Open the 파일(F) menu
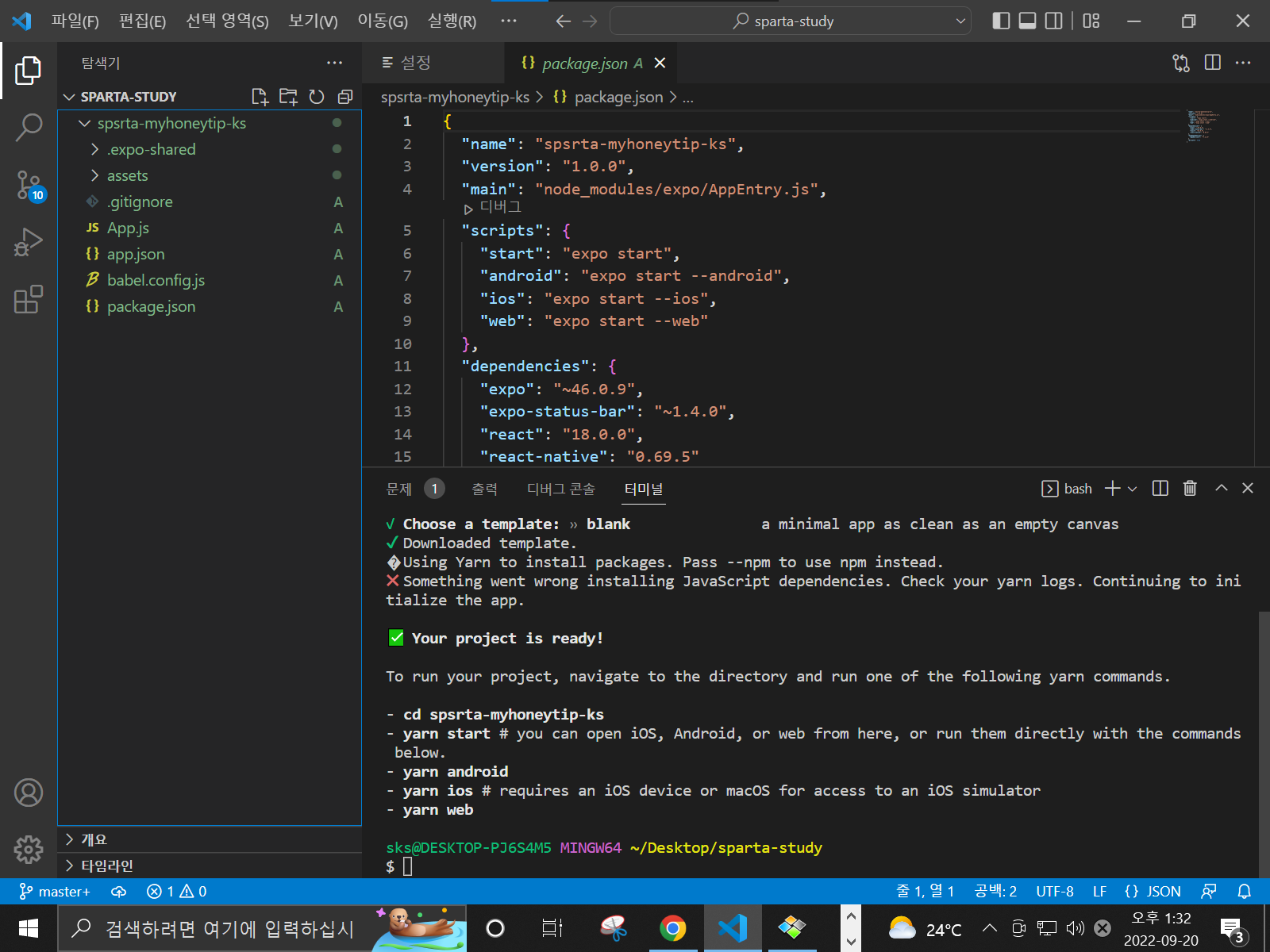 coord(75,21)
